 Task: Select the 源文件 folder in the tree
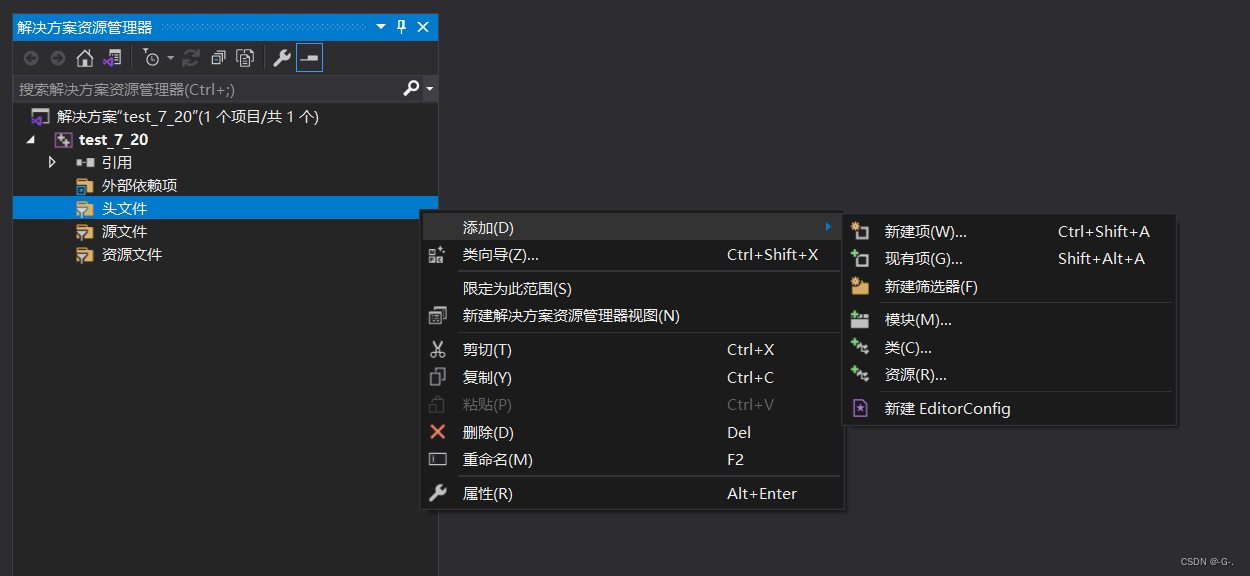[x=124, y=232]
